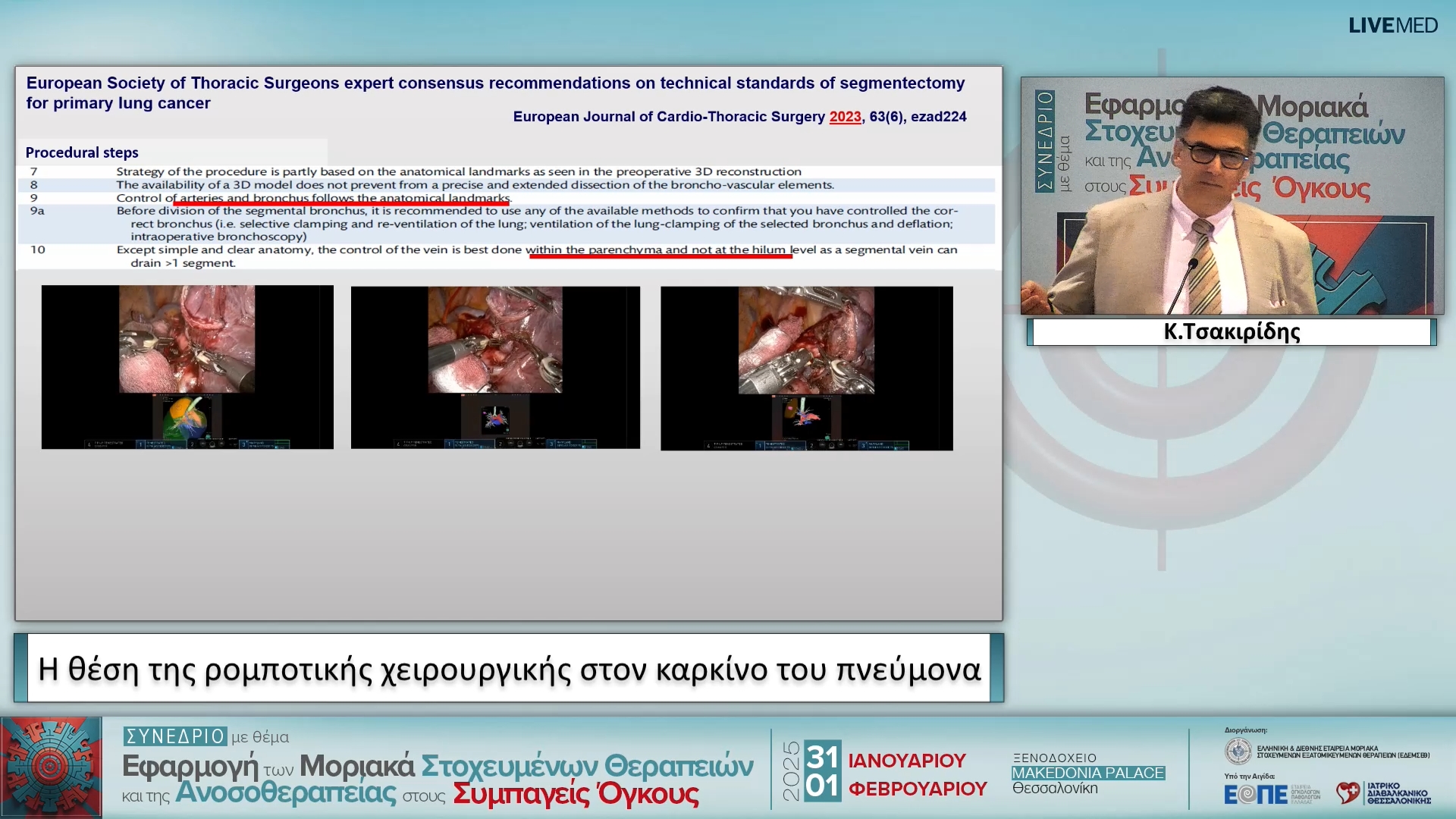Click the ΕΔΕΜΣΕΘ circular emblem
Screen dimensions: 1456x819
coord(1238,751)
